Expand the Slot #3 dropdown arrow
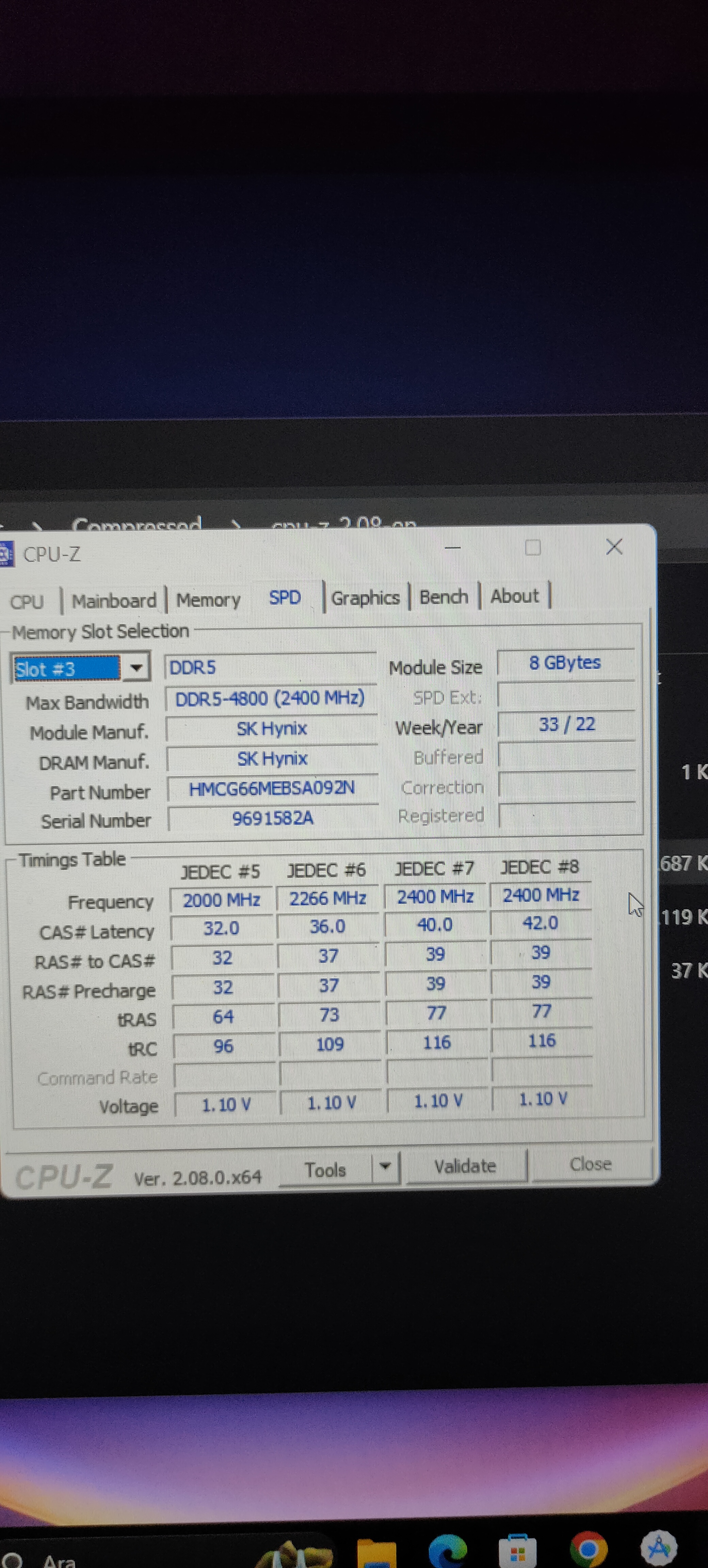The height and width of the screenshot is (1568, 708). [x=136, y=668]
